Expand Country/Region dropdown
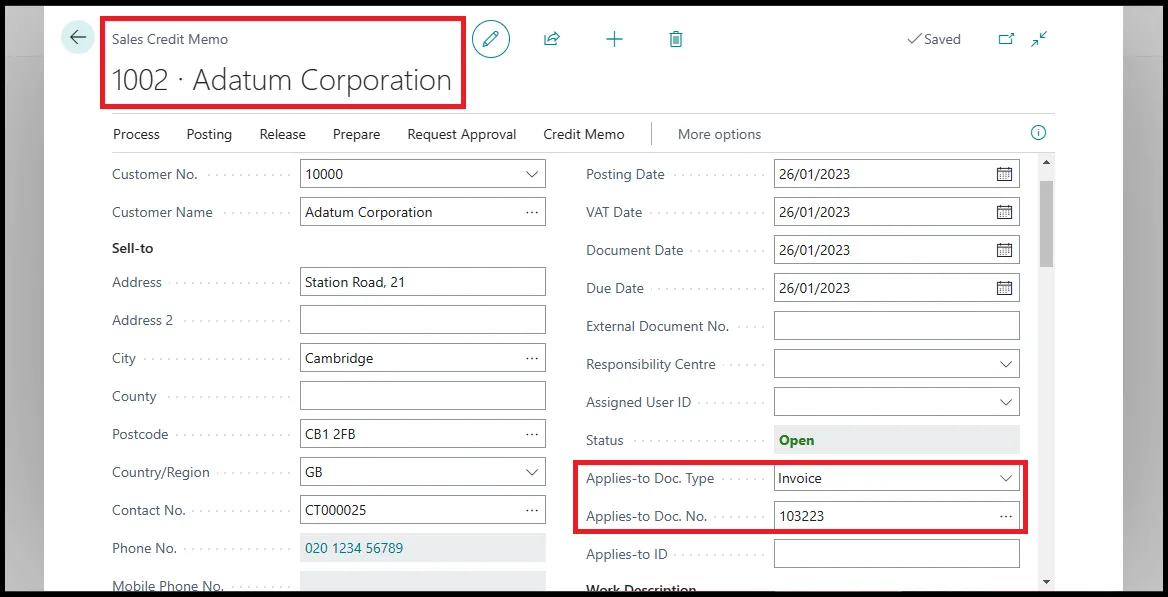Viewport: 1168px width, 597px height. pos(531,473)
